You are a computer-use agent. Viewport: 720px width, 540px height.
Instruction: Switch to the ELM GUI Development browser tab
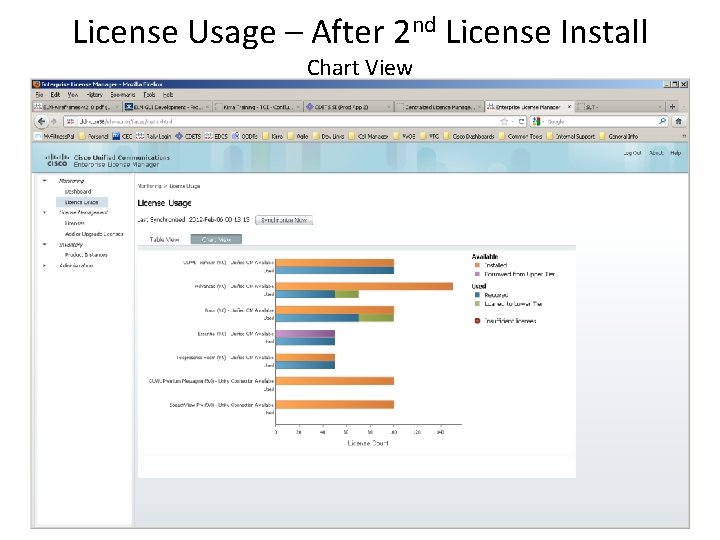click(168, 107)
